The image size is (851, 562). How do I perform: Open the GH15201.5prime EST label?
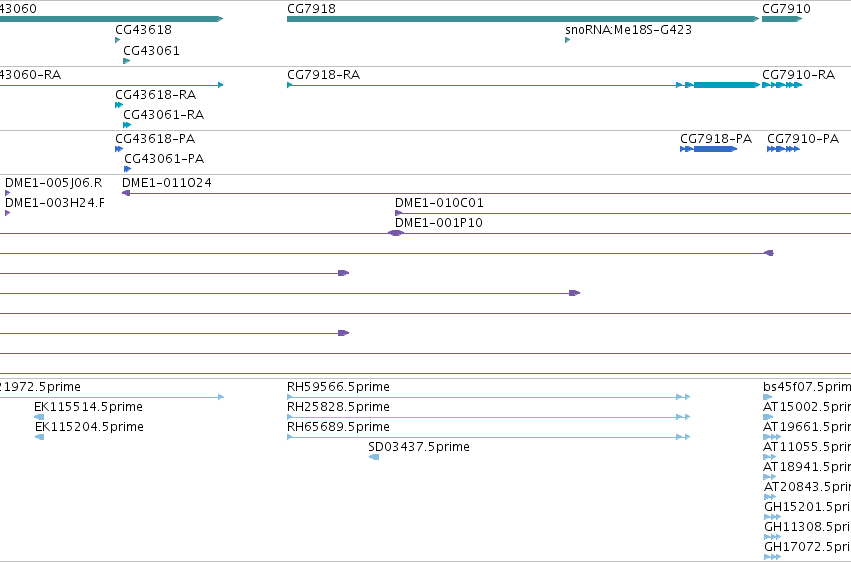(807, 506)
